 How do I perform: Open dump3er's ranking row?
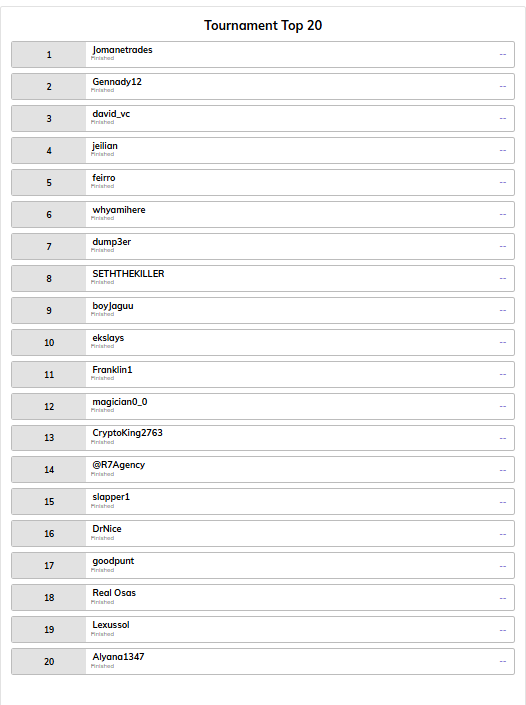point(263,246)
